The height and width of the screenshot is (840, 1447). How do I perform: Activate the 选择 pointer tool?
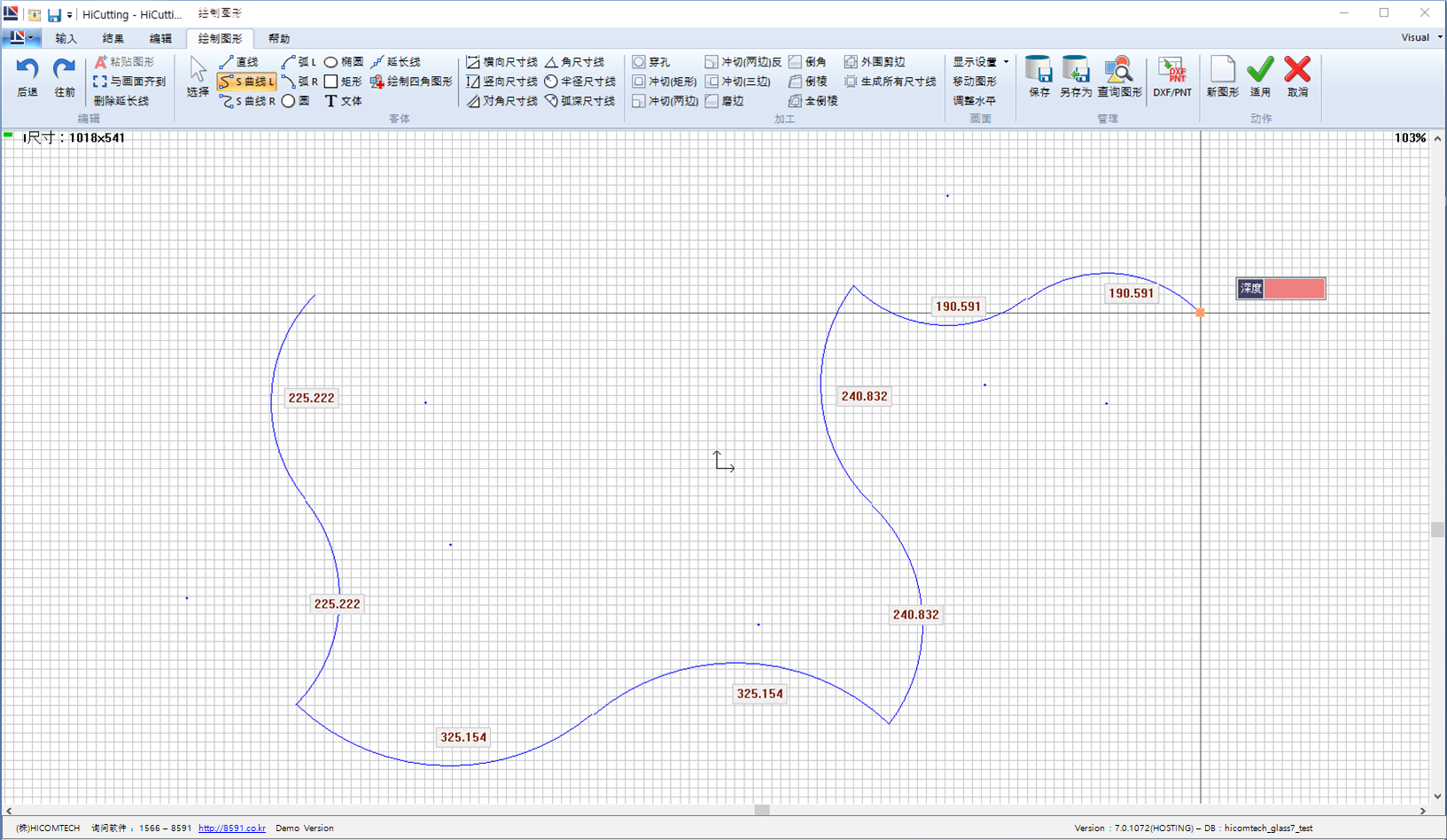coord(198,76)
